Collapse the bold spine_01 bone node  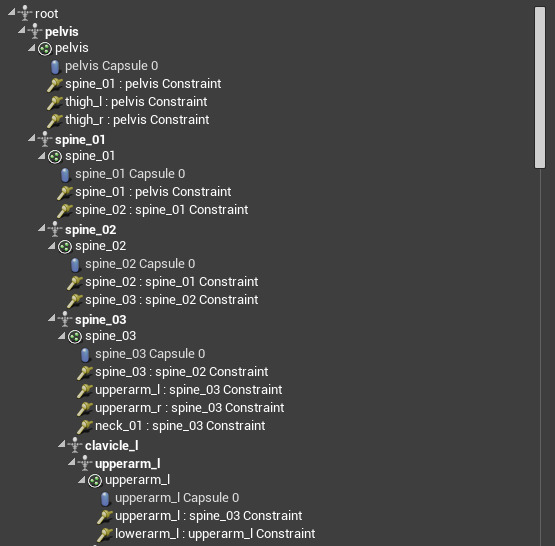32,138
